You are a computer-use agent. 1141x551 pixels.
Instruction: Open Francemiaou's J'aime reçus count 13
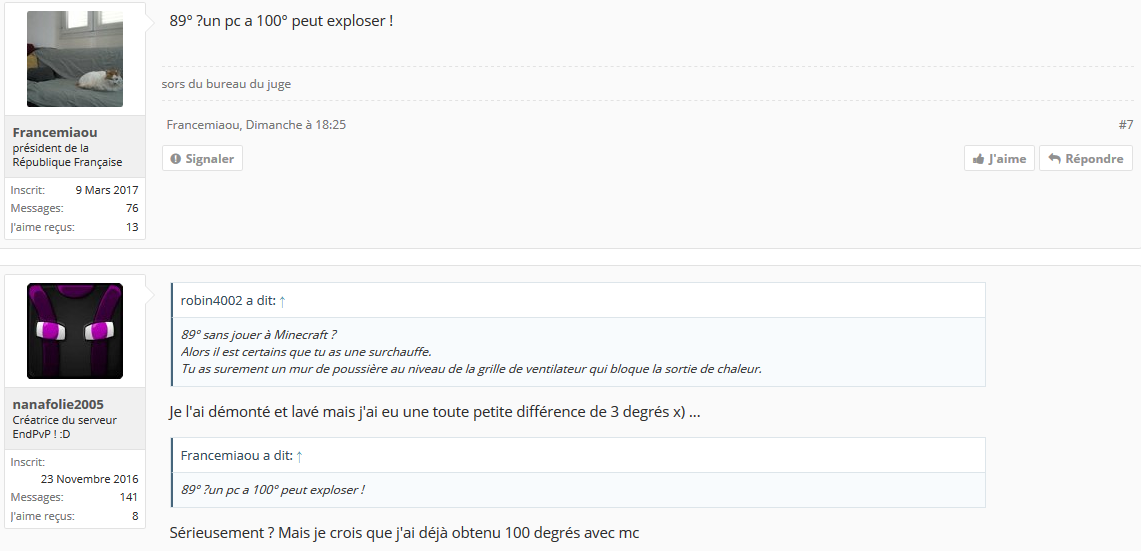pyautogui.click(x=132, y=227)
